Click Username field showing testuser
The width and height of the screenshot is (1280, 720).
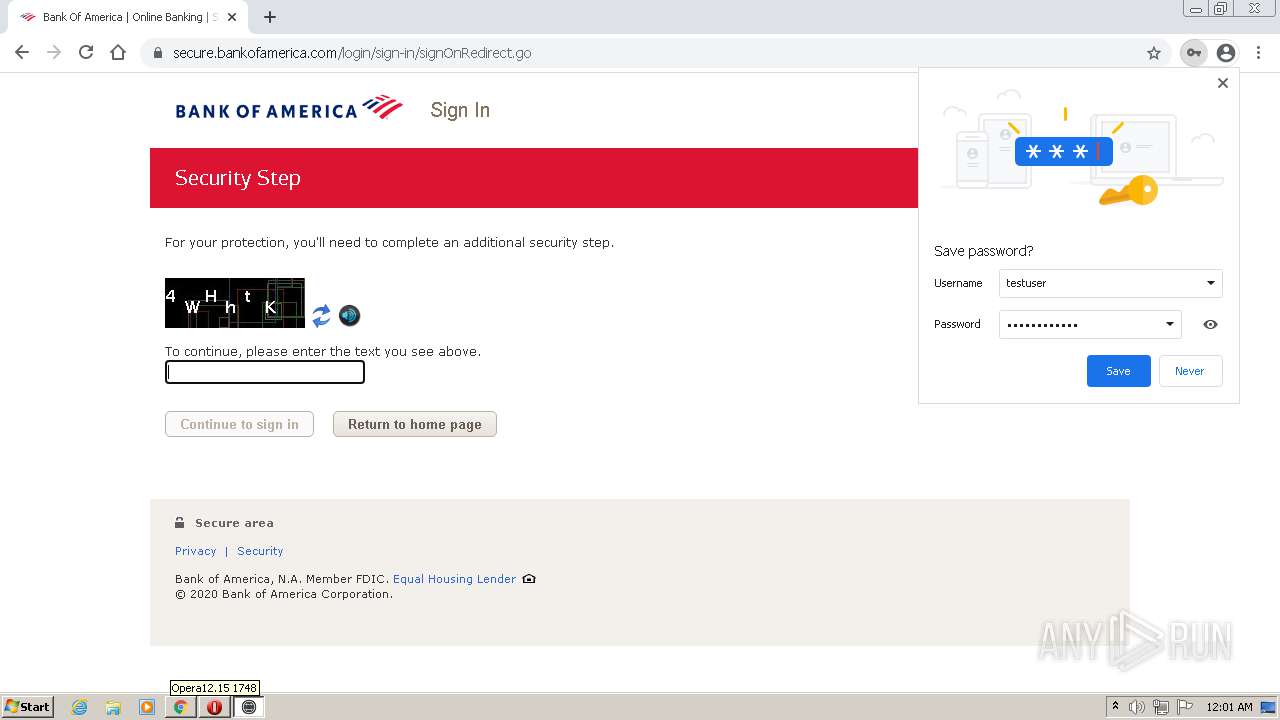(1111, 283)
